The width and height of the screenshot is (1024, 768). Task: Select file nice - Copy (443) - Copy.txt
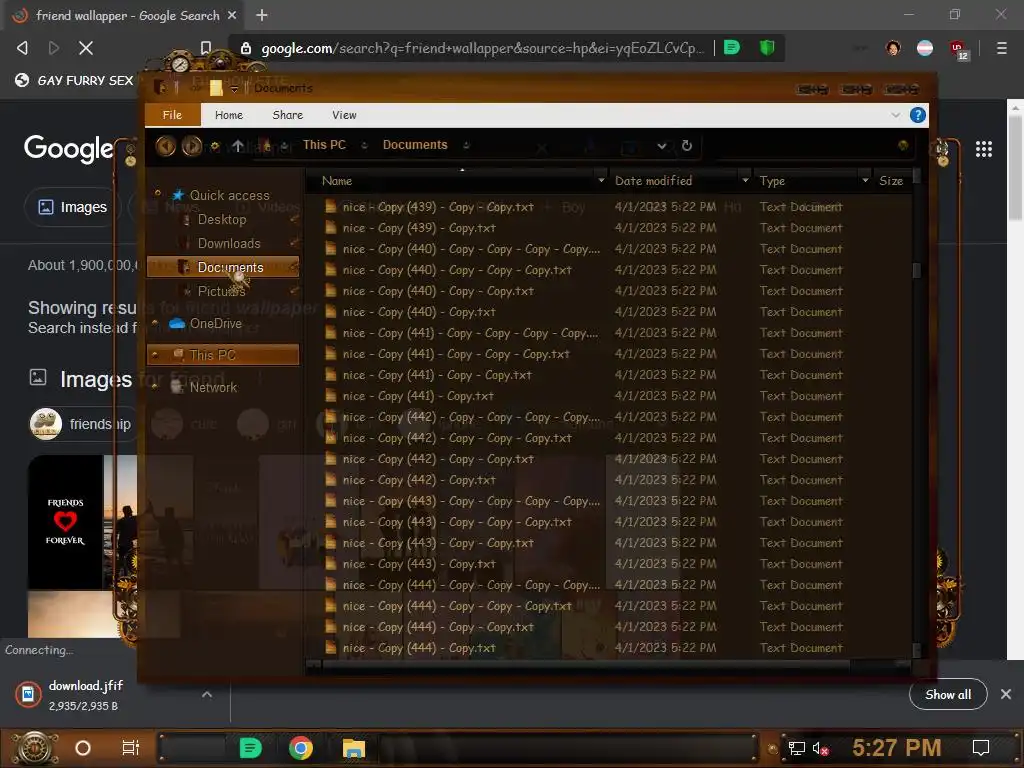tap(419, 564)
